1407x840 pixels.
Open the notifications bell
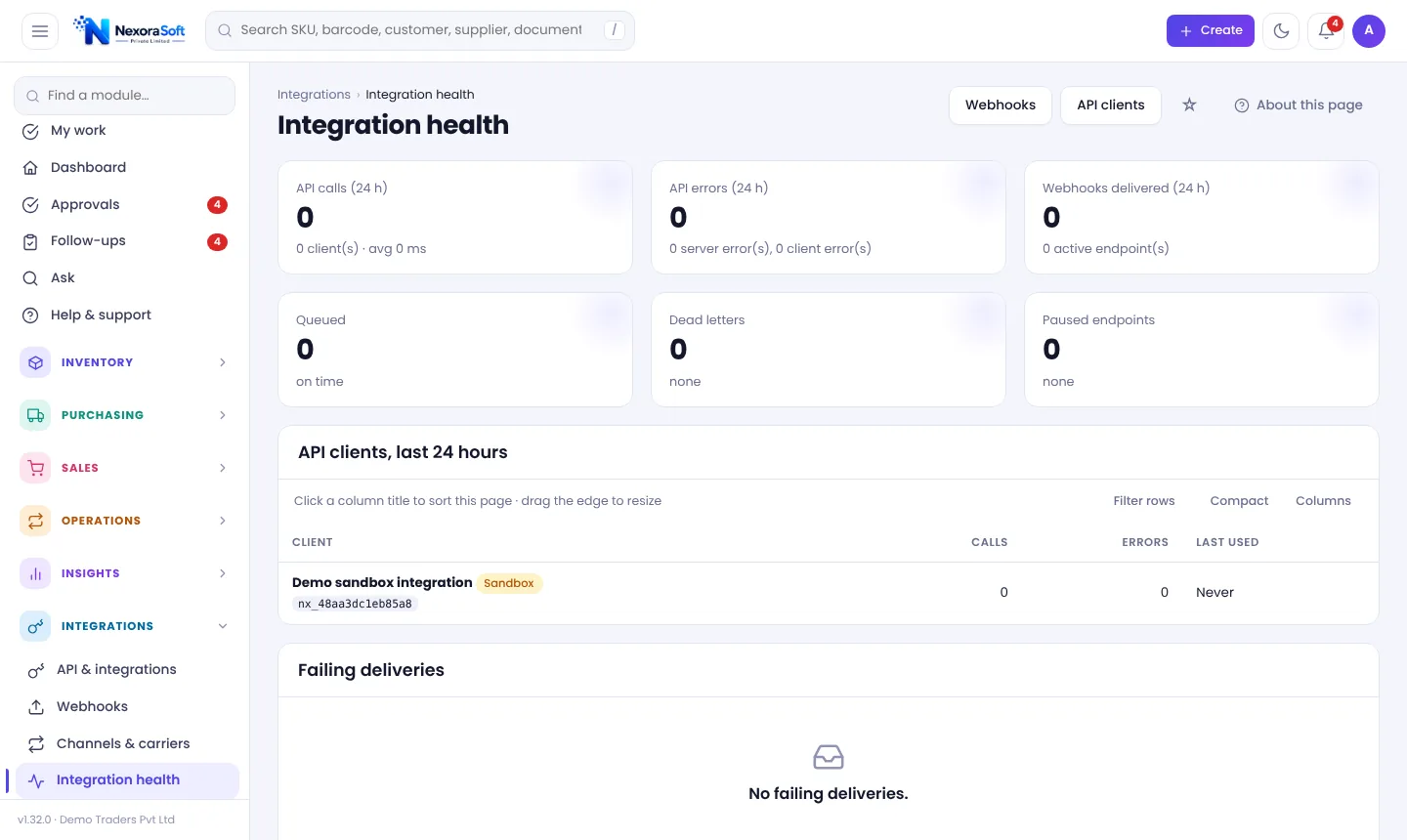pos(1326,31)
